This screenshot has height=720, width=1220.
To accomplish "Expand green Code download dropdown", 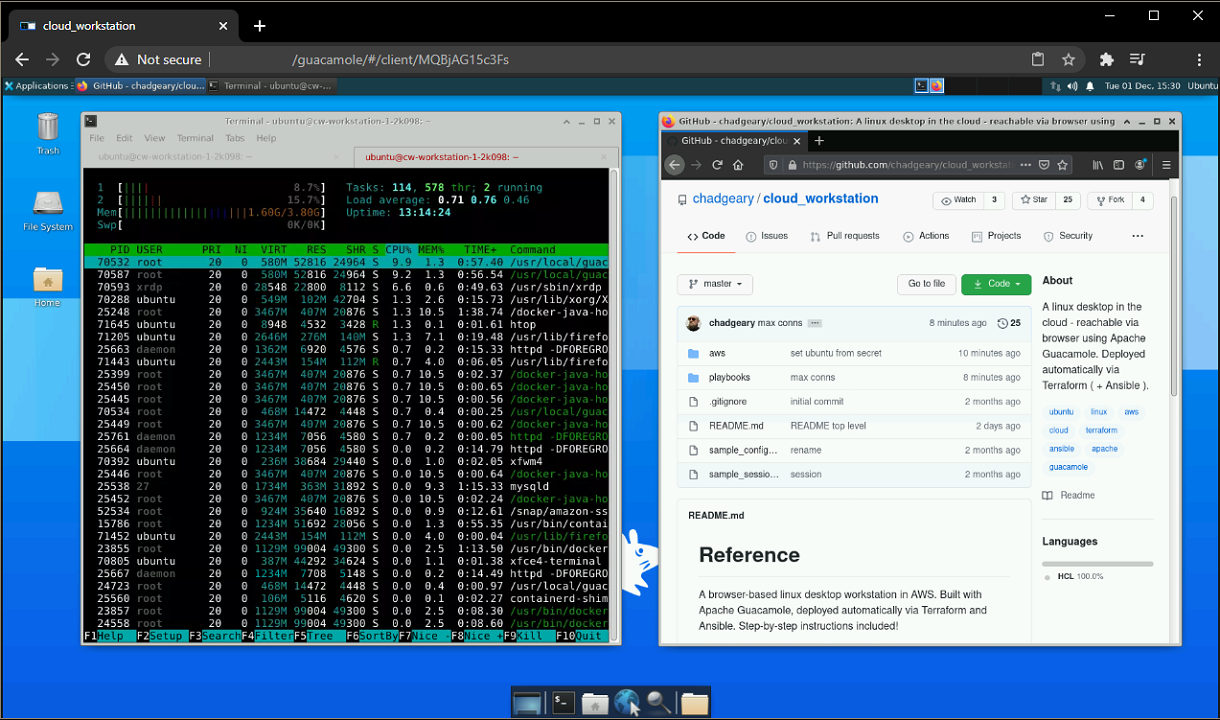I will pyautogui.click(x=996, y=284).
